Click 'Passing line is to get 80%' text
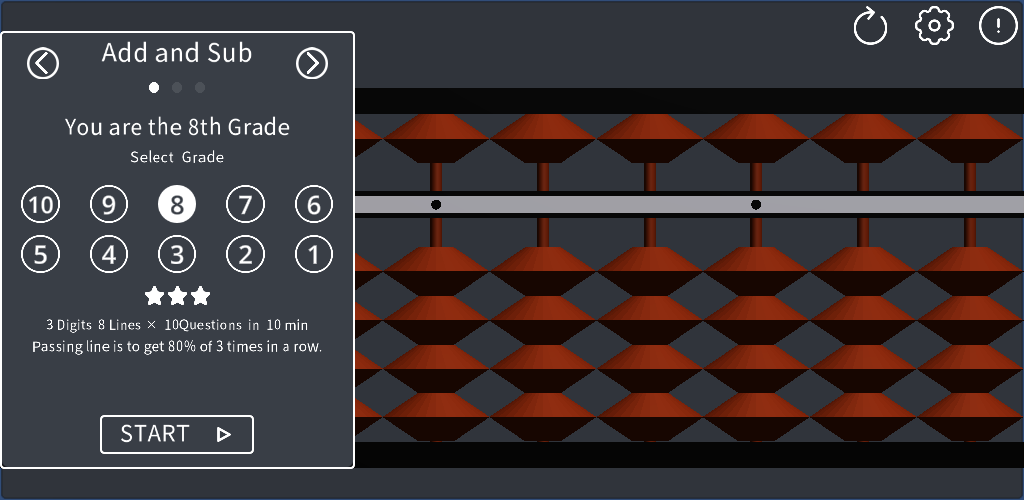1024x500 pixels. point(177,347)
